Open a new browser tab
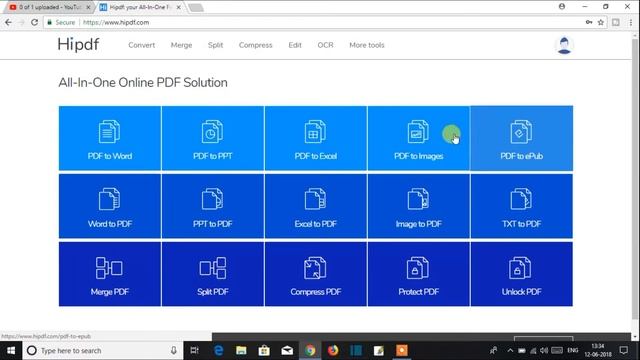 pyautogui.click(x=196, y=7)
